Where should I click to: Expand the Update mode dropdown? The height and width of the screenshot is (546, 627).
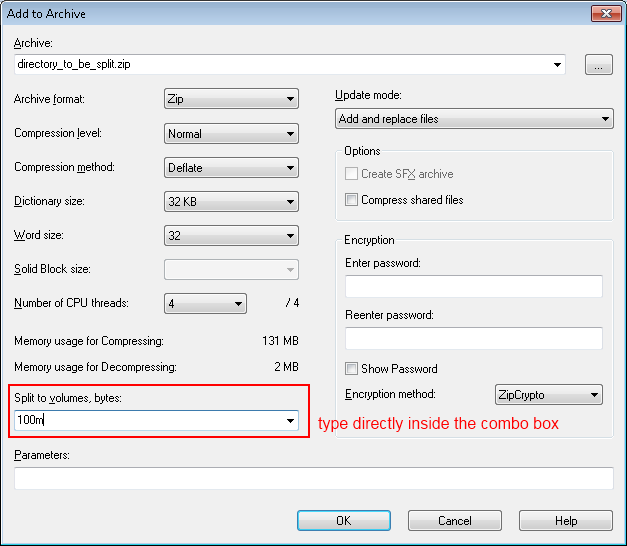(x=474, y=119)
